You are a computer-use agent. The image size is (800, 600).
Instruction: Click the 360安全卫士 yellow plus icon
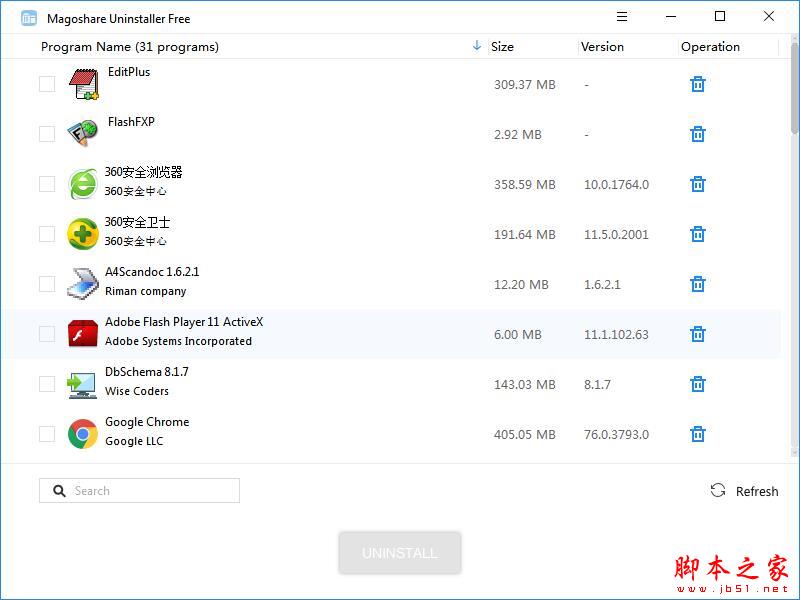coord(83,234)
